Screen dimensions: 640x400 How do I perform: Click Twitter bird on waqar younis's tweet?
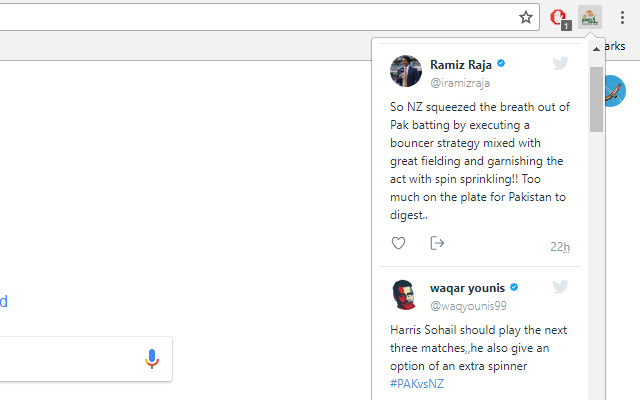560,287
